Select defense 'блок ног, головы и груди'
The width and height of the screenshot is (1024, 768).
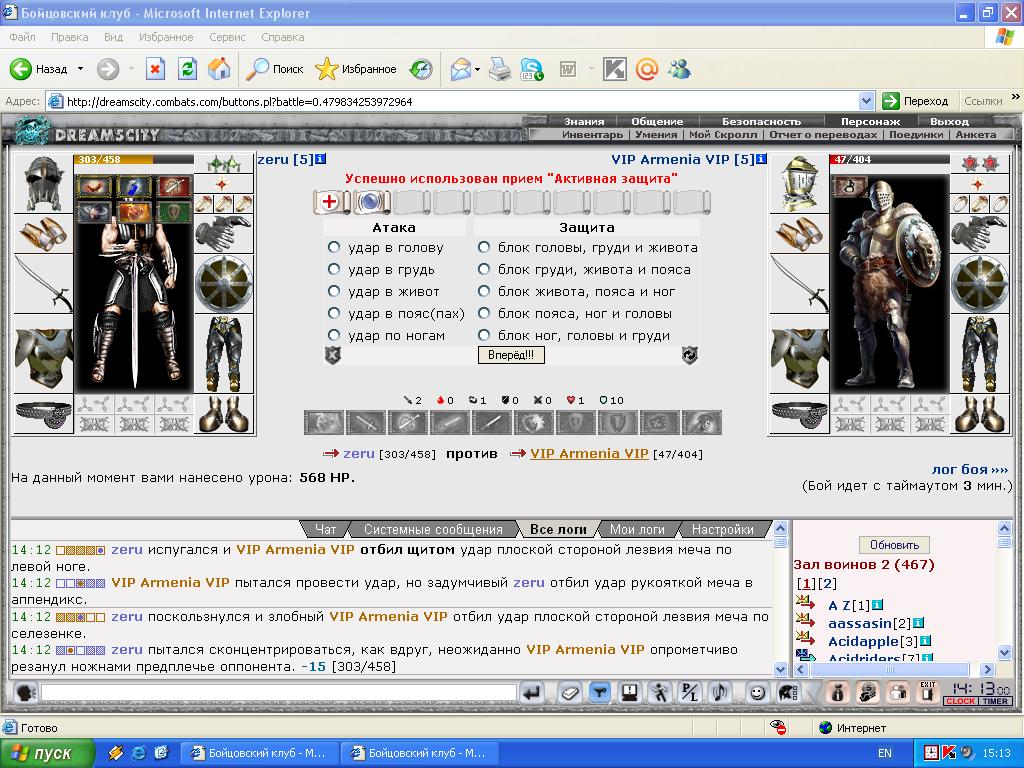pos(484,336)
